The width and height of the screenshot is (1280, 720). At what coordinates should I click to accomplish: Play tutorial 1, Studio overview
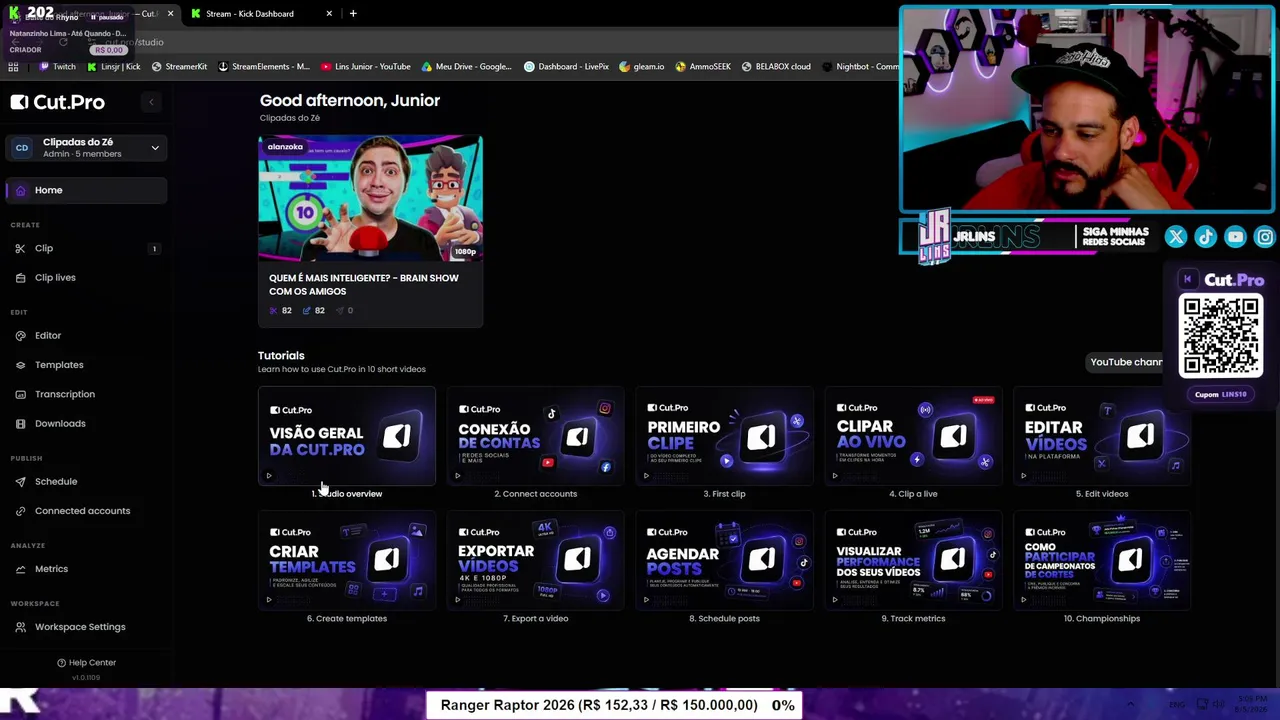tap(347, 437)
